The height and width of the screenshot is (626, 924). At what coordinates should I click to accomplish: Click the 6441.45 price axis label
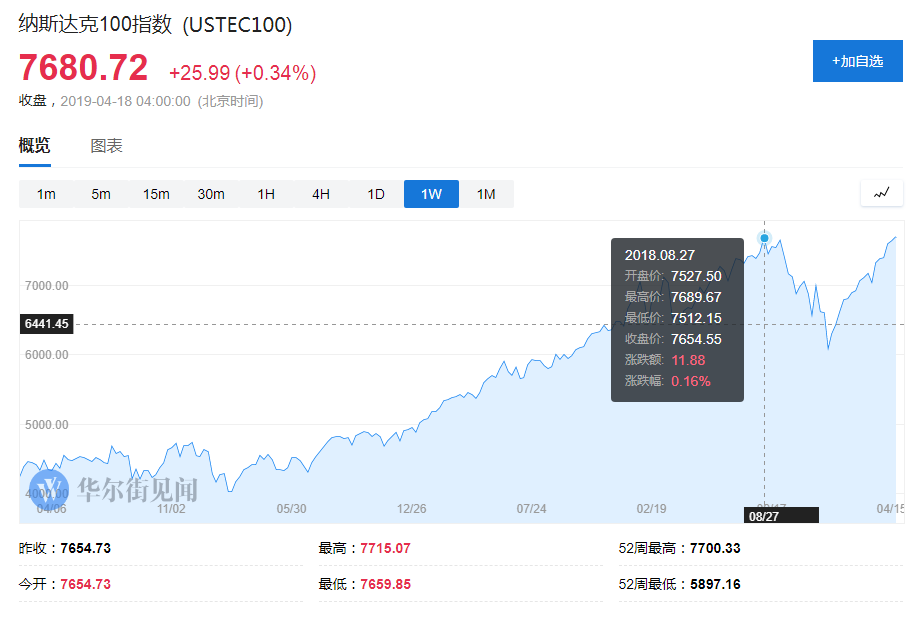click(x=47, y=324)
